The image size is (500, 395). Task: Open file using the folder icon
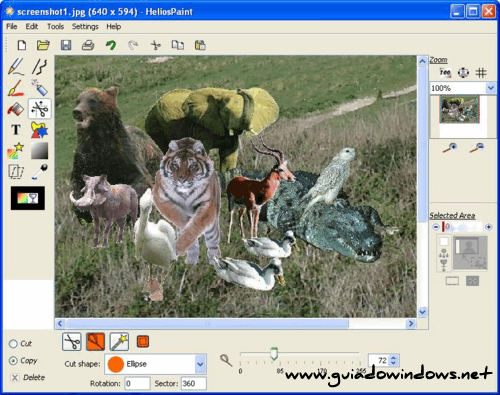pyautogui.click(x=43, y=45)
